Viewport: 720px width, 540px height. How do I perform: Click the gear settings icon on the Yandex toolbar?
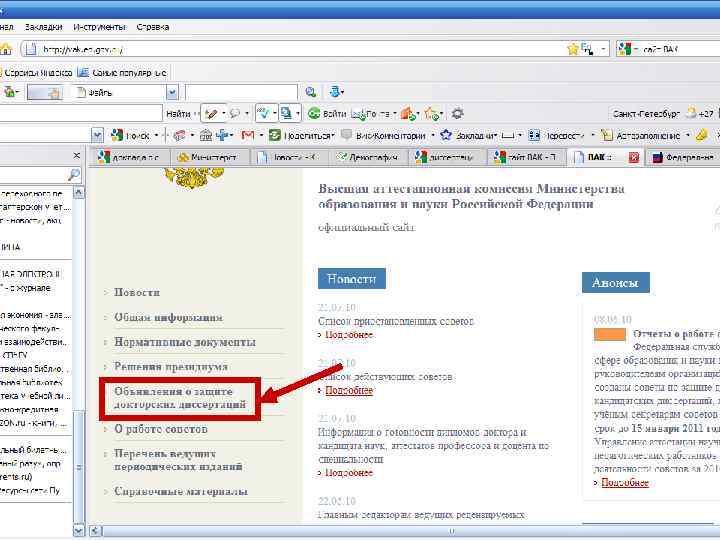point(457,113)
